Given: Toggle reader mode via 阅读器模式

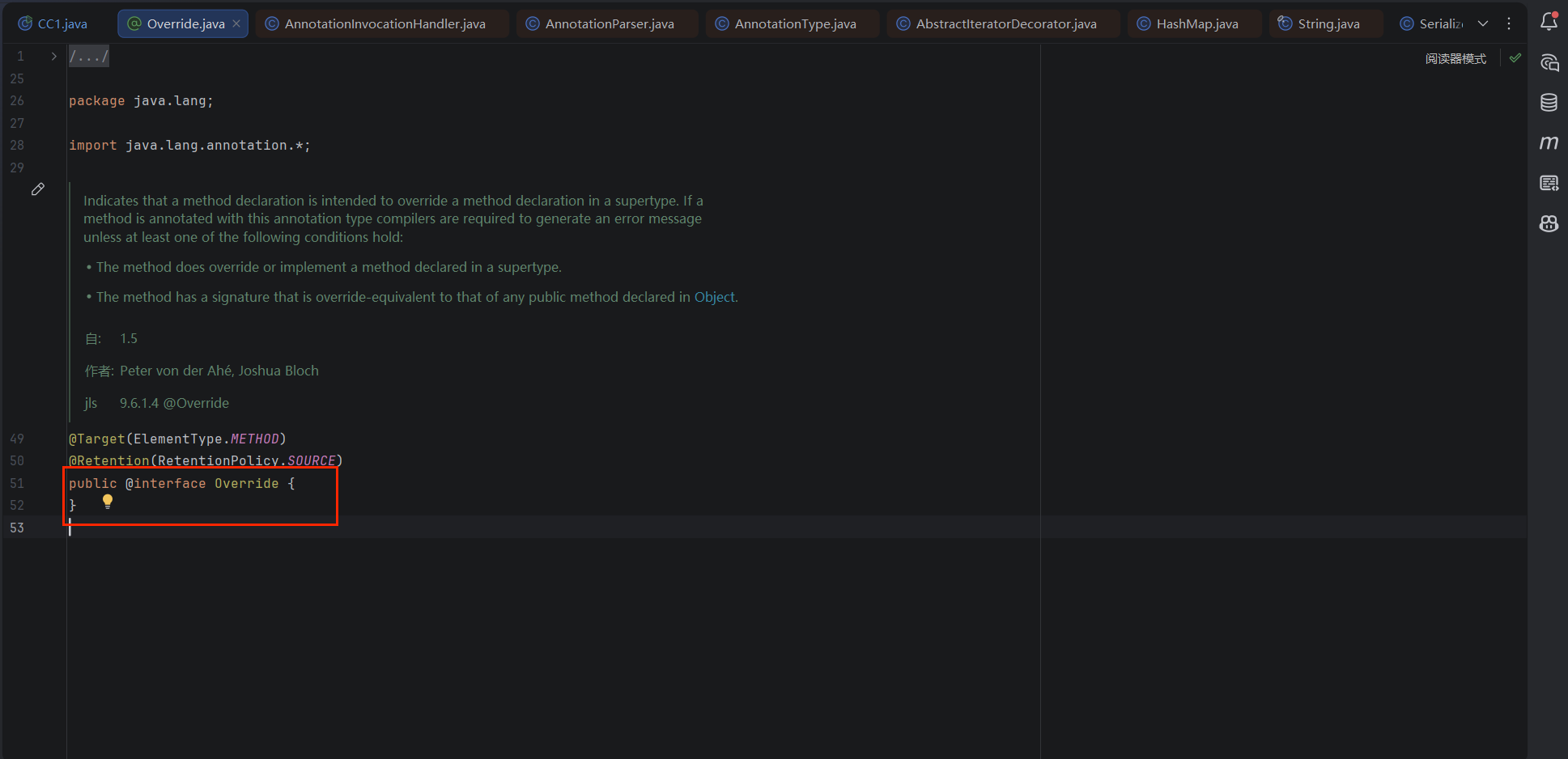Looking at the screenshot, I should (1455, 58).
